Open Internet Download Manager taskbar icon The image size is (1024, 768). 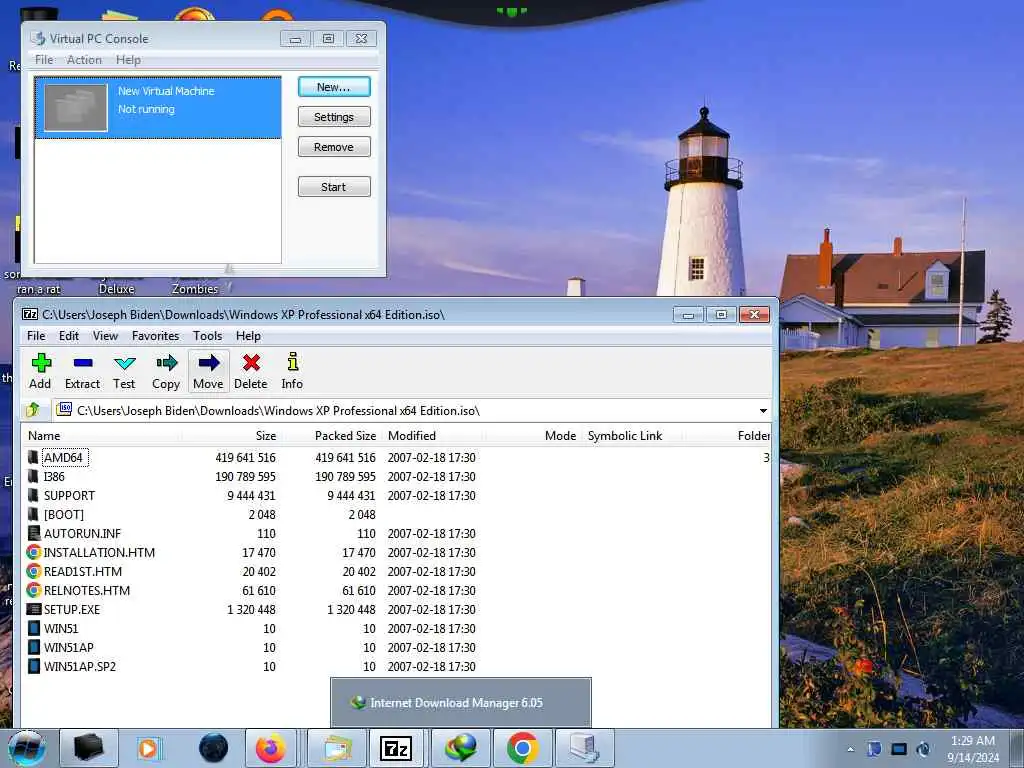coord(461,748)
